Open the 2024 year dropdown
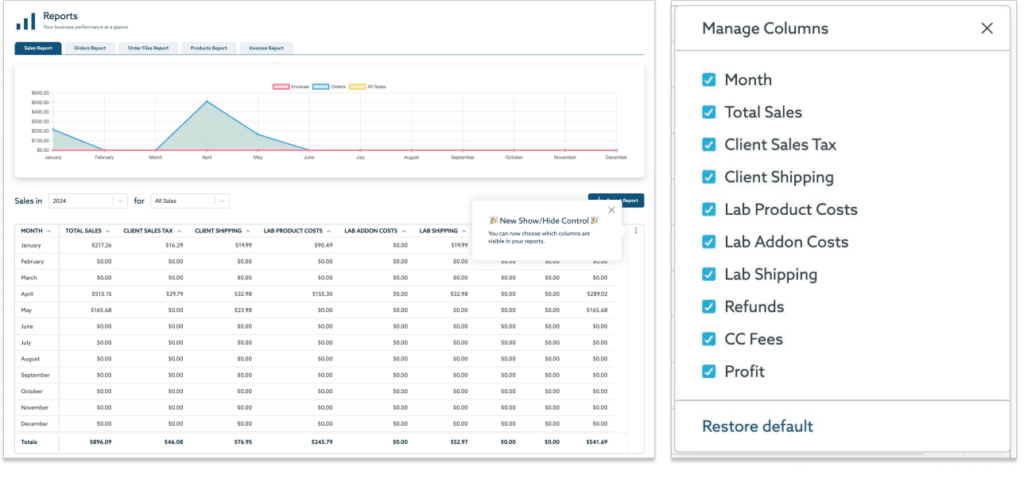Viewport: 1024px width, 483px height. 88,201
